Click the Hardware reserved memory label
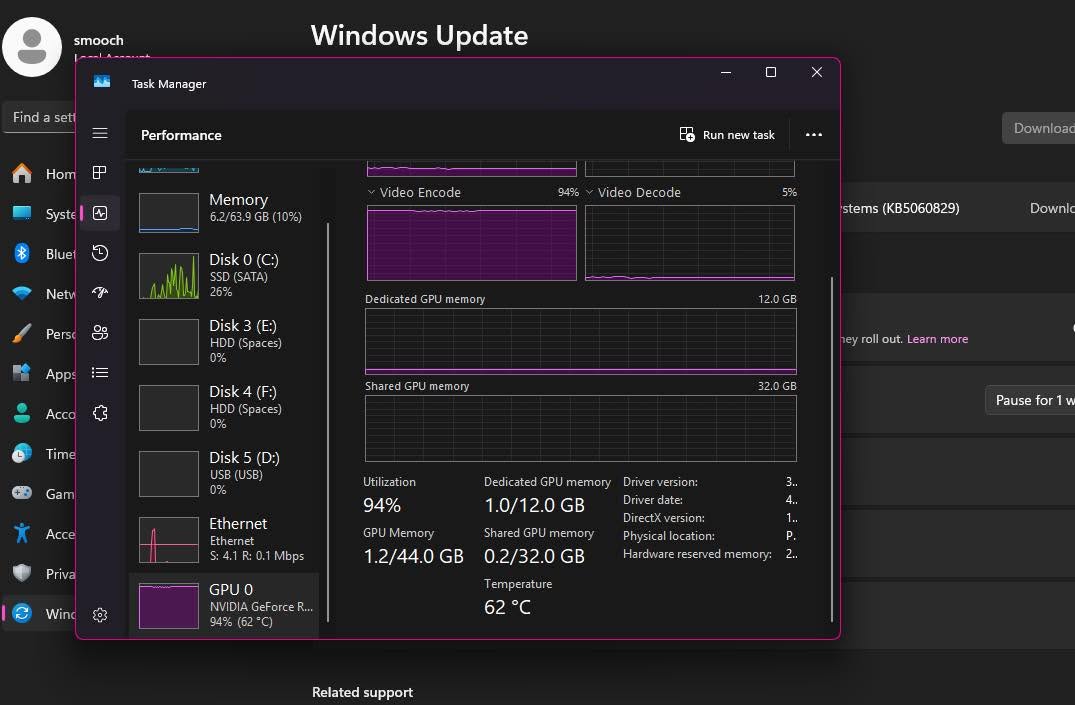1075x705 pixels. point(697,553)
